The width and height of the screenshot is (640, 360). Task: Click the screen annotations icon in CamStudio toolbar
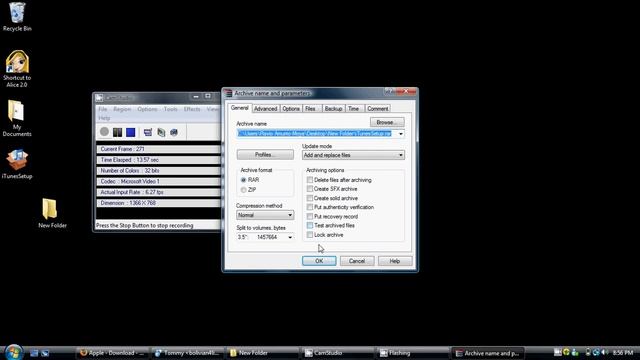pyautogui.click(x=148, y=132)
